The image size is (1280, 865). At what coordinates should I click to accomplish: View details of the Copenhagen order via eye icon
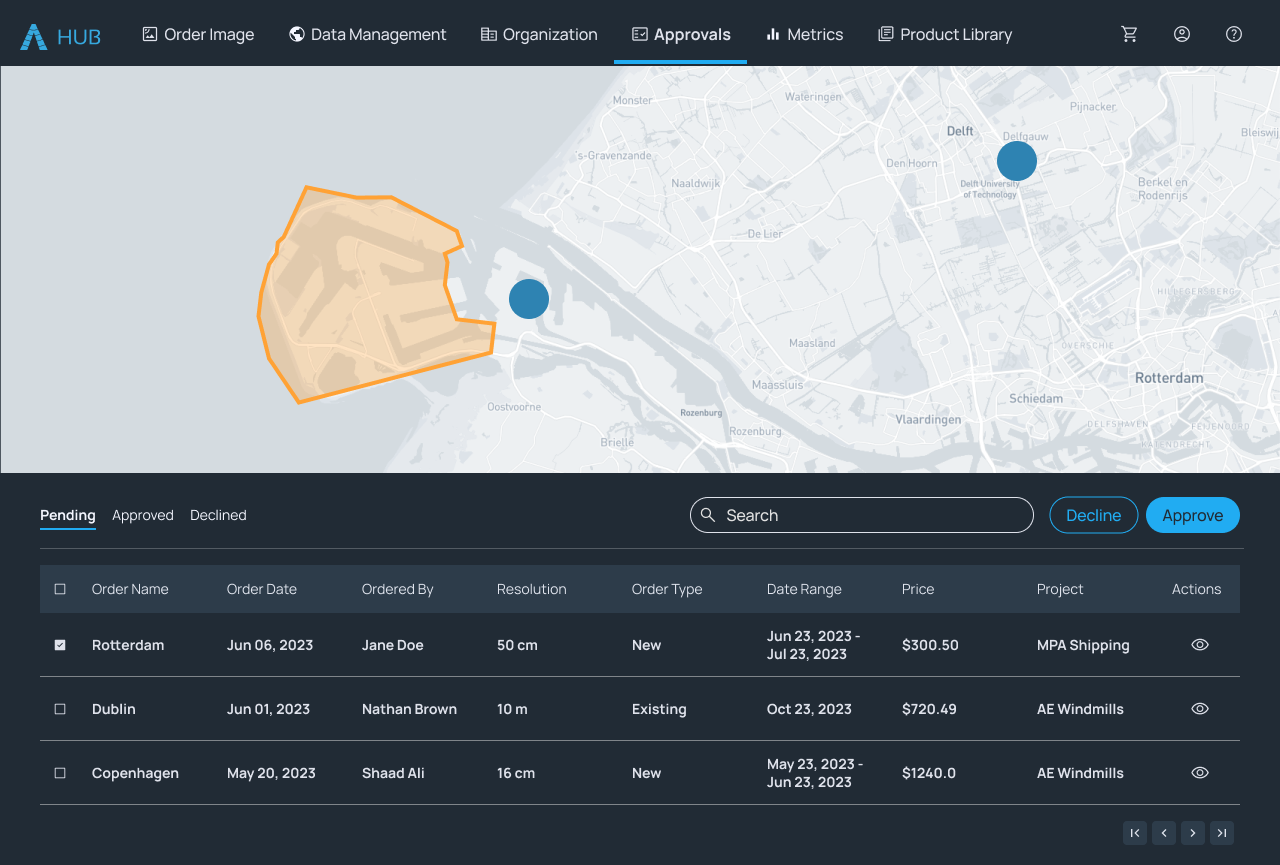point(1199,772)
